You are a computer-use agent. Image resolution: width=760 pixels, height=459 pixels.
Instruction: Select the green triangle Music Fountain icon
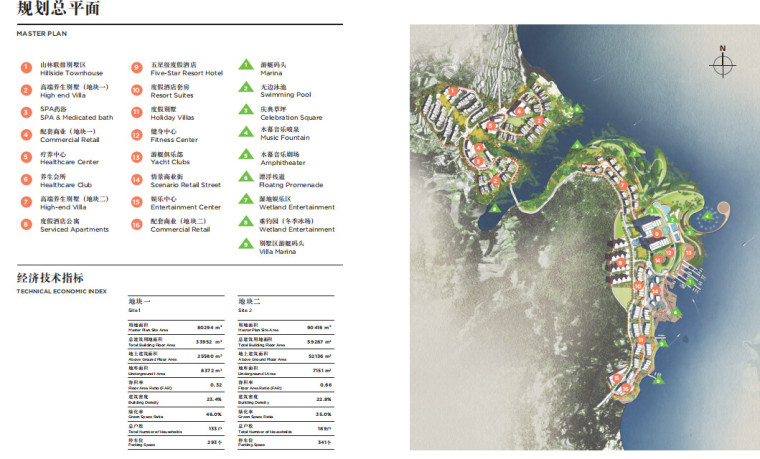[245, 132]
